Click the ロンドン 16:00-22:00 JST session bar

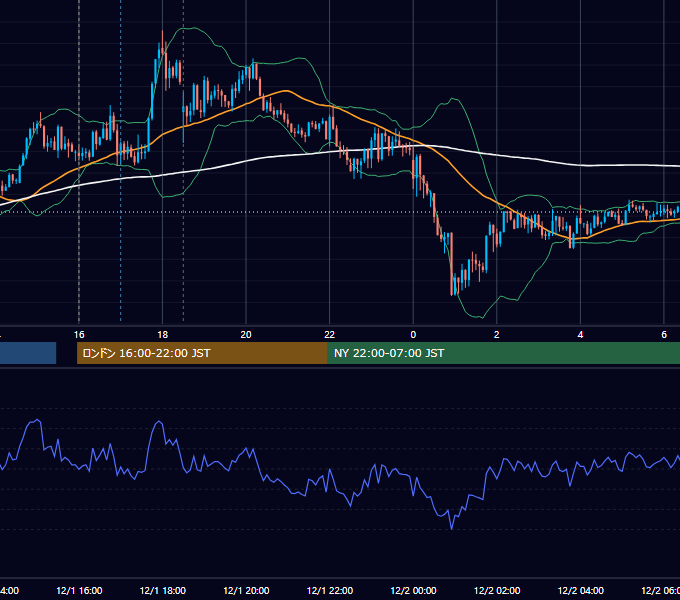(x=202, y=353)
